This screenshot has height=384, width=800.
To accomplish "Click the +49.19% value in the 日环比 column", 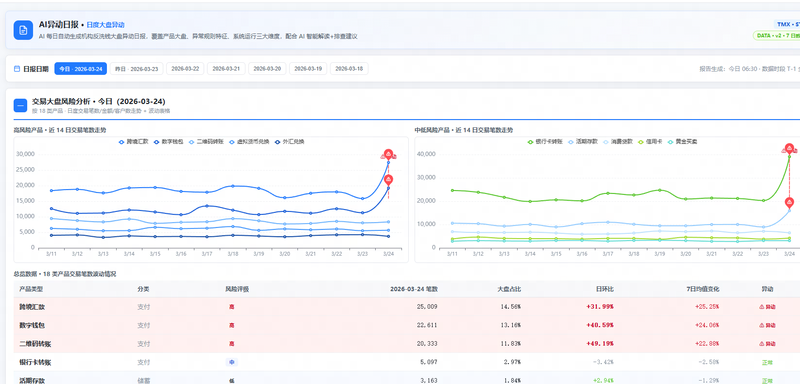I will click(x=600, y=344).
